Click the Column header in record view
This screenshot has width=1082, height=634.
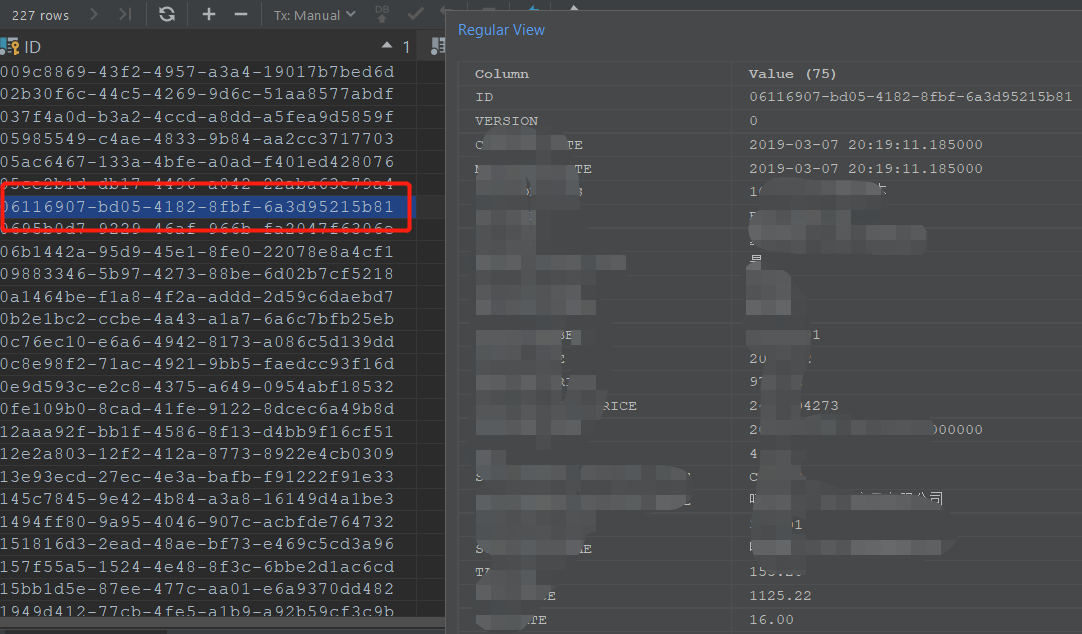pos(502,74)
